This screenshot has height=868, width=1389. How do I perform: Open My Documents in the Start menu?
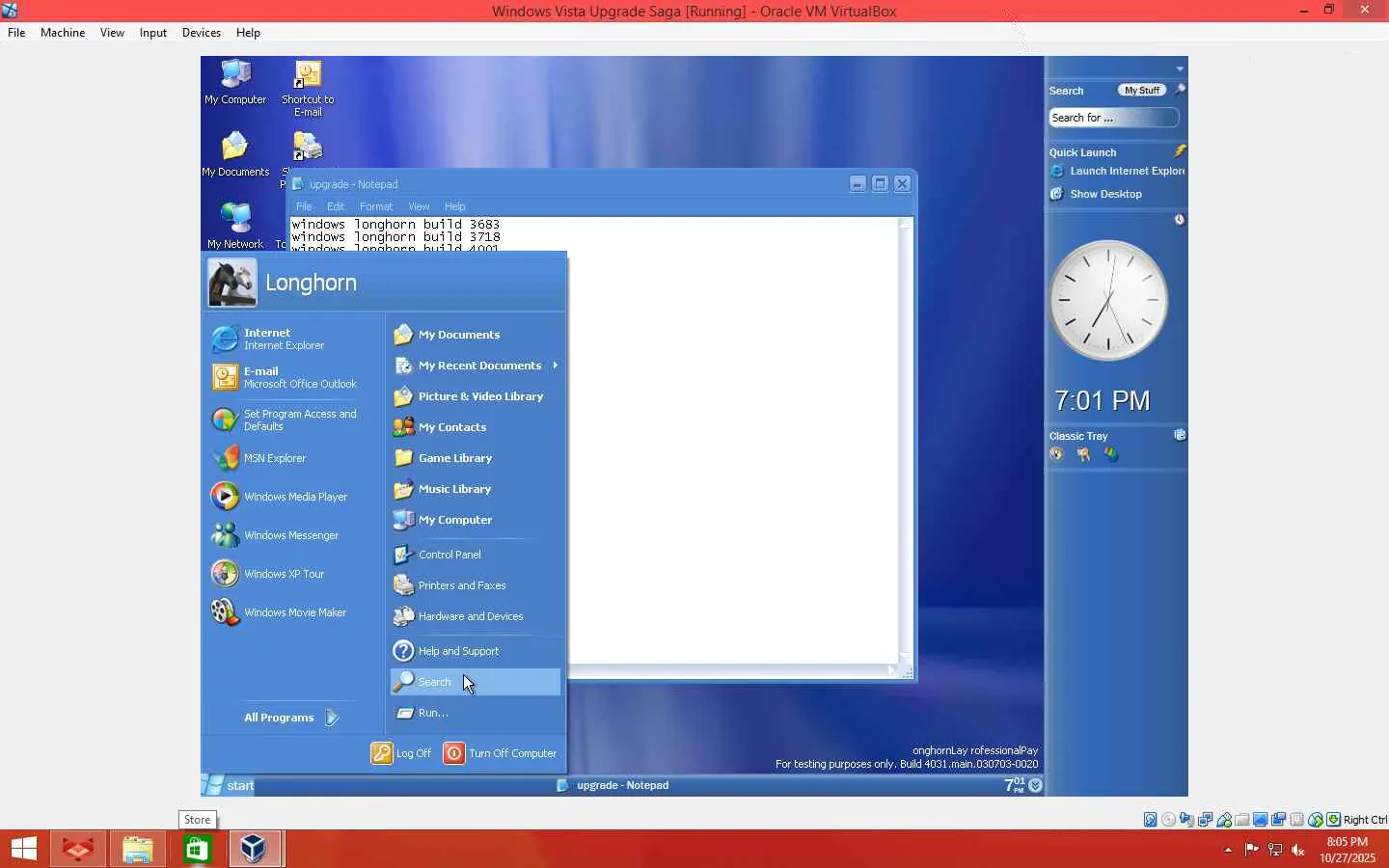click(x=476, y=335)
